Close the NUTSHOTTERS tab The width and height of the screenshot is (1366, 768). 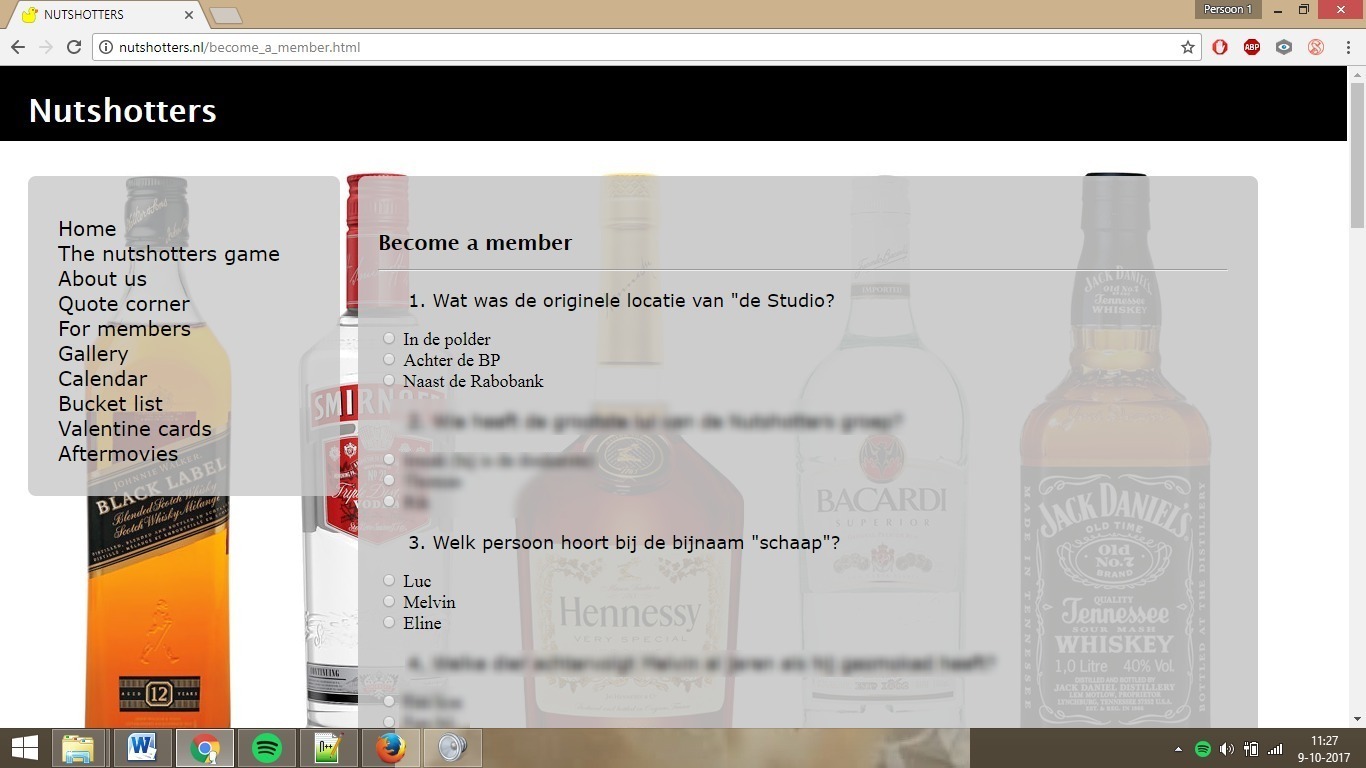(189, 15)
